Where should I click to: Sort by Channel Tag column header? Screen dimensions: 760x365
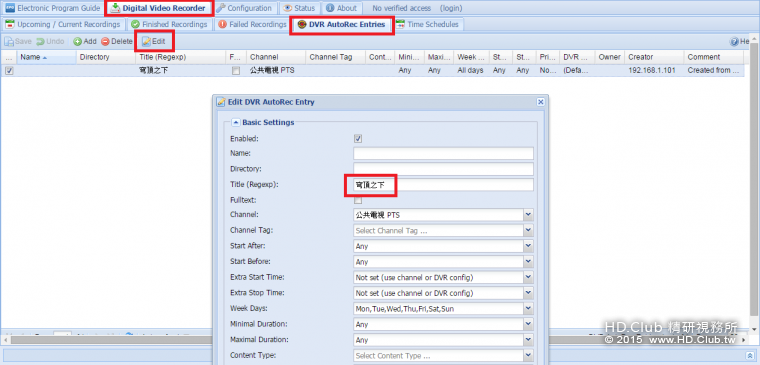[x=335, y=57]
